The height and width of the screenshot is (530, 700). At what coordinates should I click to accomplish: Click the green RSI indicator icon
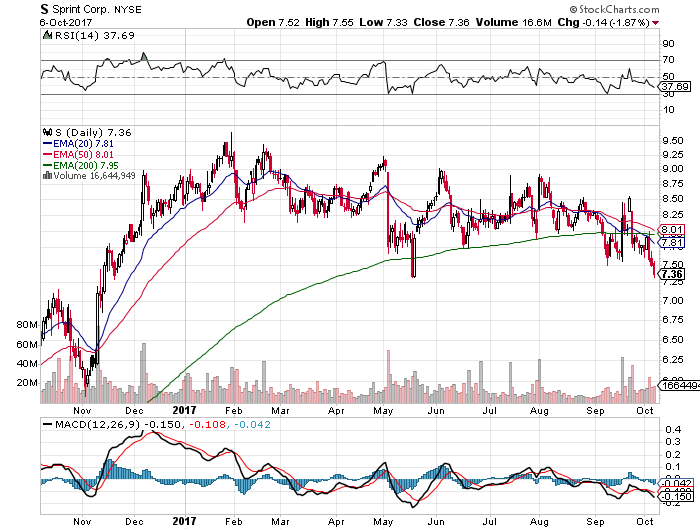click(x=47, y=35)
